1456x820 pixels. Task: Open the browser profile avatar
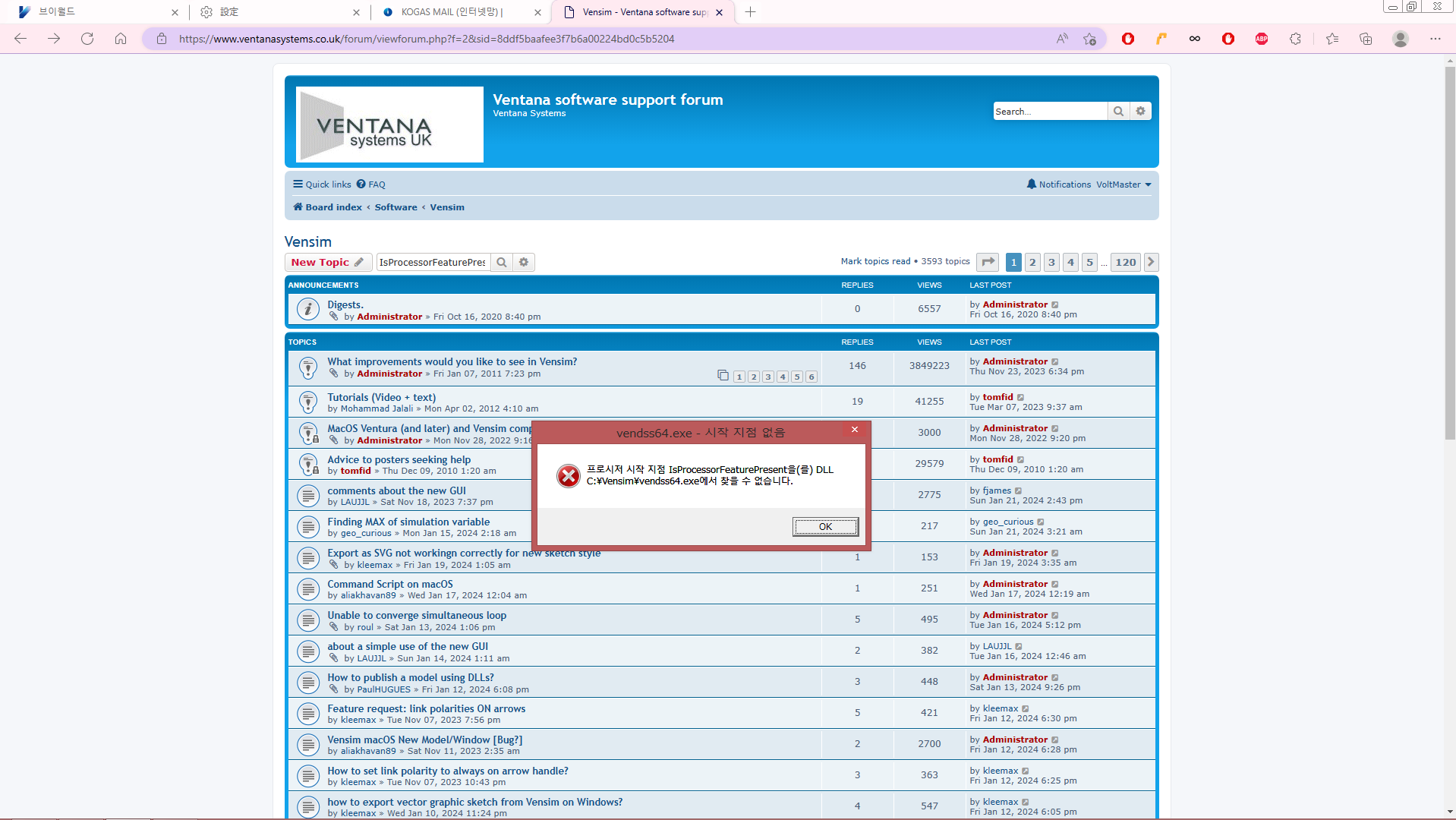pyautogui.click(x=1401, y=39)
